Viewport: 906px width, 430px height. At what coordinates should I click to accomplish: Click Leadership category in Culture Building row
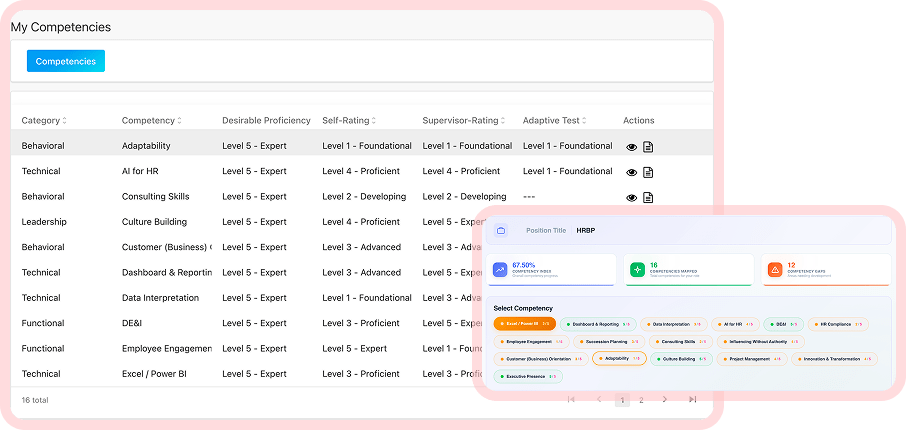tap(44, 222)
